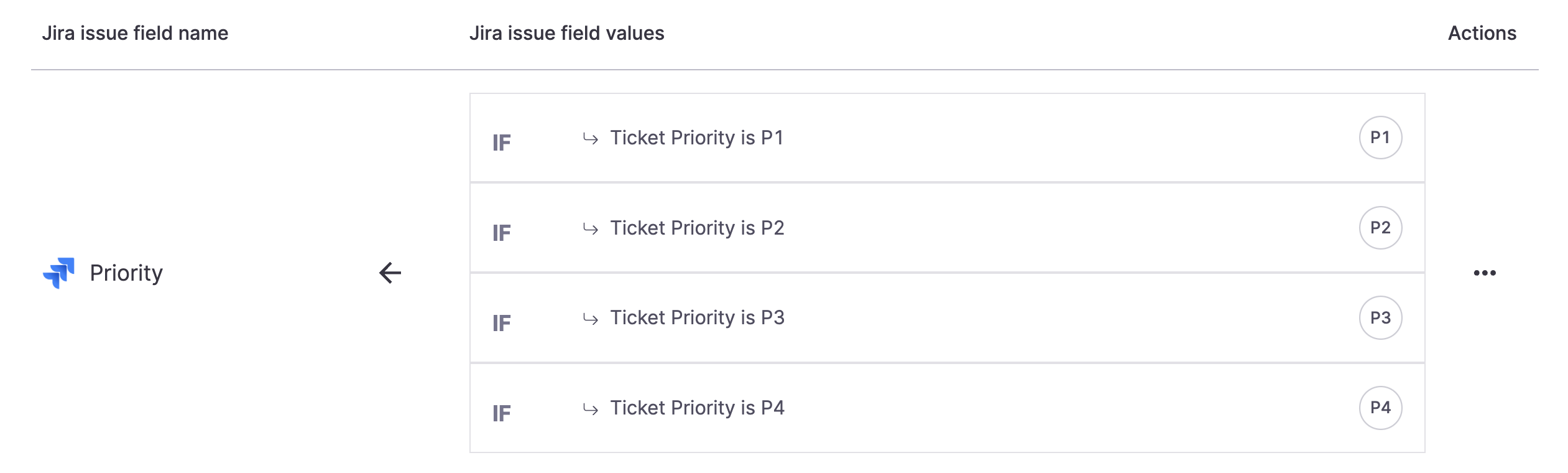Click the P3 priority badge
1568x473 pixels.
[x=1380, y=317]
